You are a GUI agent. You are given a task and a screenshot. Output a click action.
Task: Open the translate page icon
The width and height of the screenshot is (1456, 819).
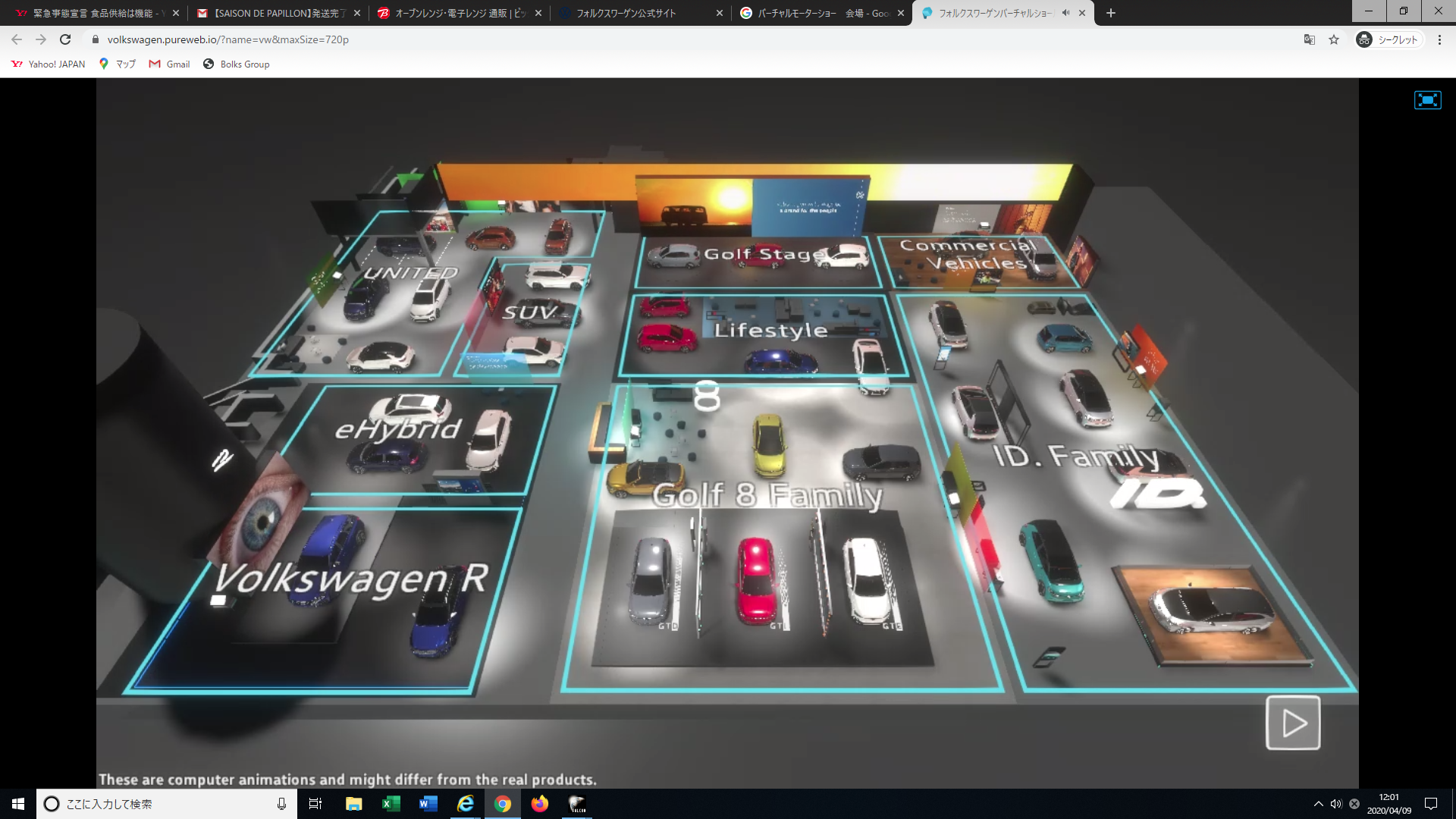tap(1309, 39)
